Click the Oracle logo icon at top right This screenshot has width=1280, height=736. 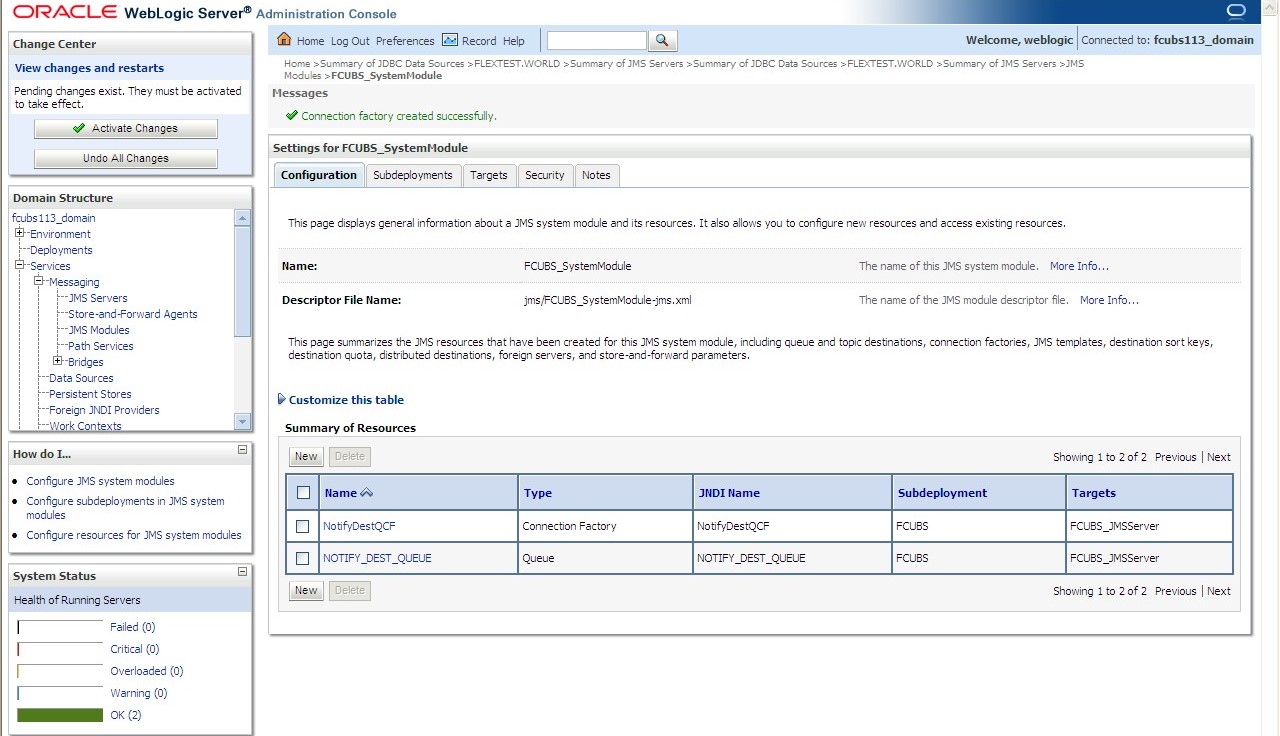coord(1236,11)
